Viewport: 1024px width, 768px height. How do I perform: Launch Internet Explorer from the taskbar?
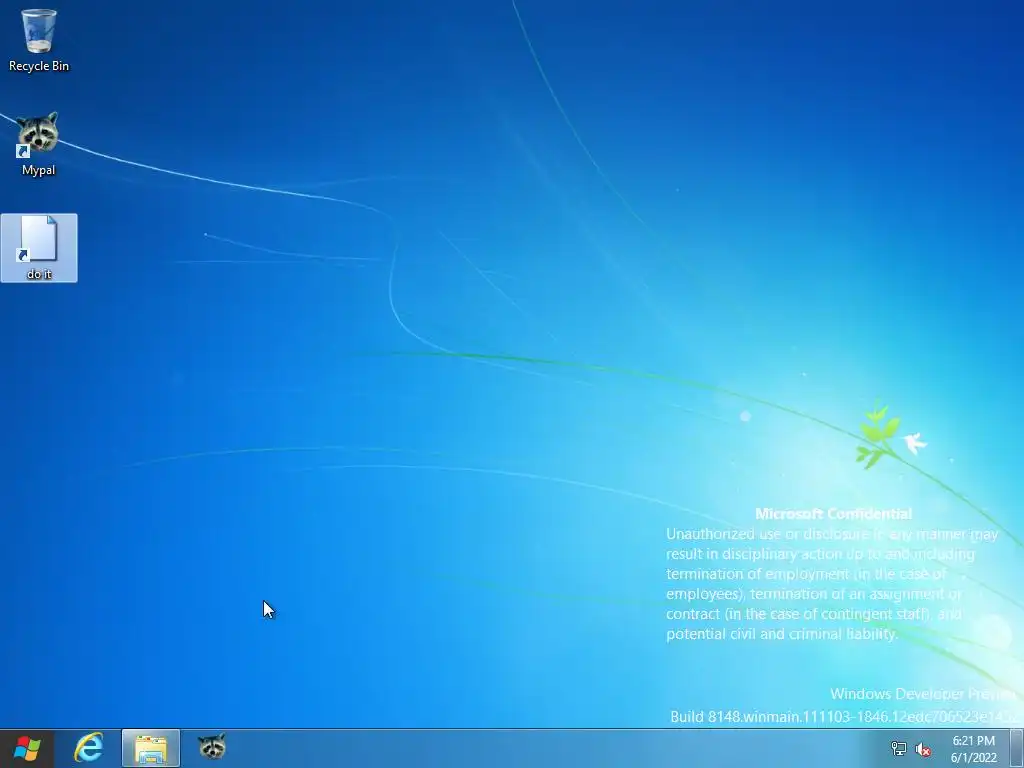[x=88, y=748]
